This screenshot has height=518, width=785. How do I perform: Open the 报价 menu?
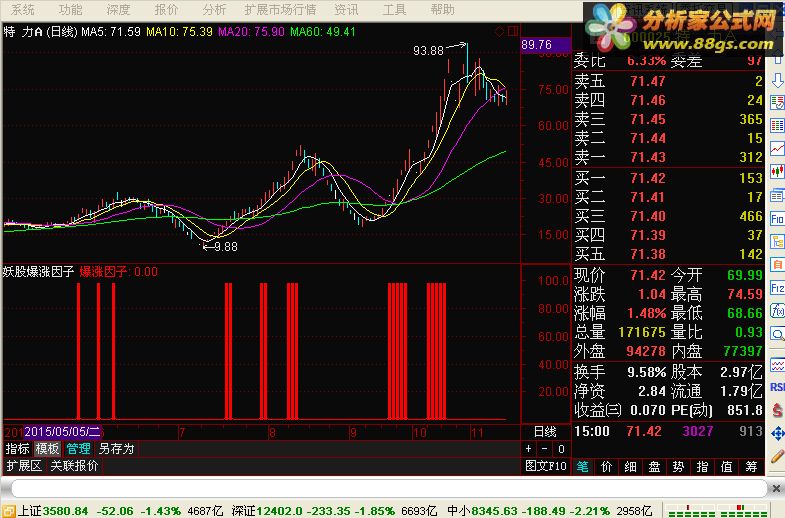click(x=166, y=10)
